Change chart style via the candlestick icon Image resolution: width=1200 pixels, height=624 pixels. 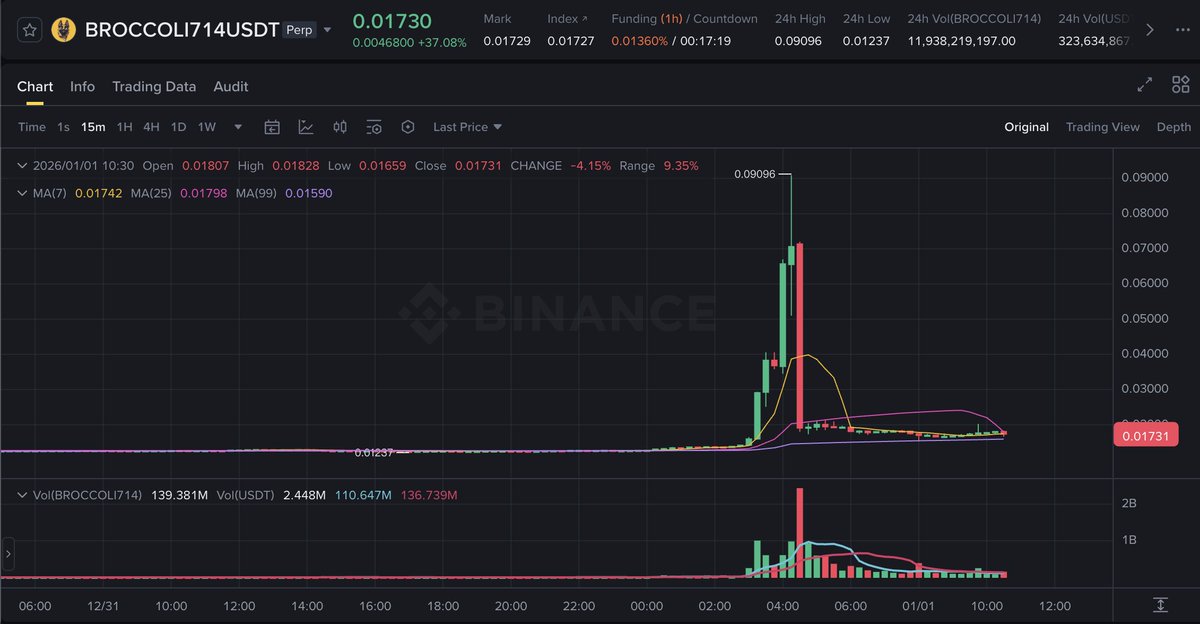point(340,127)
